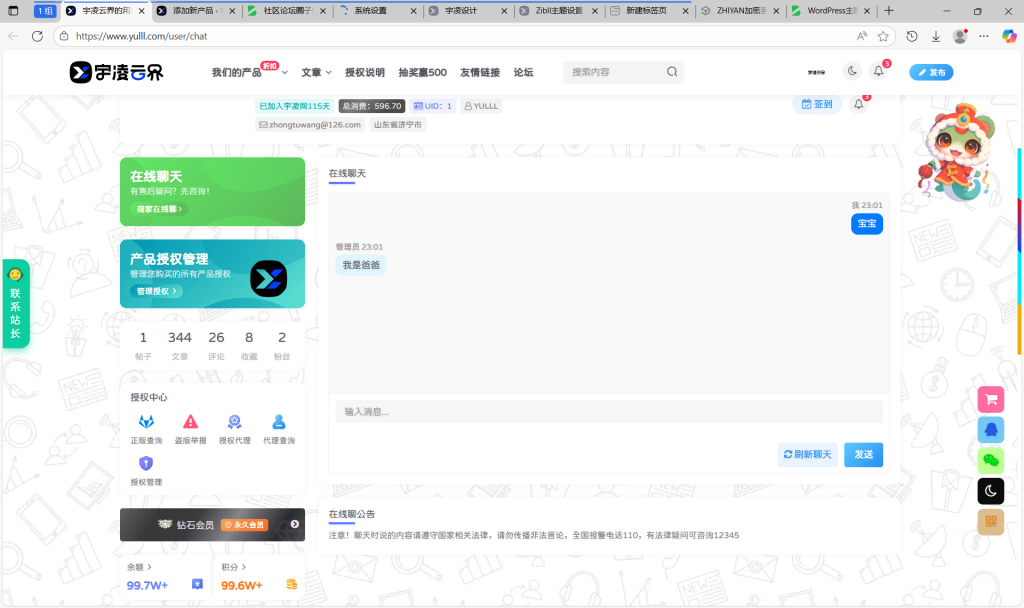The image size is (1024, 608).
Task: Open the 正版查询 verification icon
Action: click(x=146, y=422)
